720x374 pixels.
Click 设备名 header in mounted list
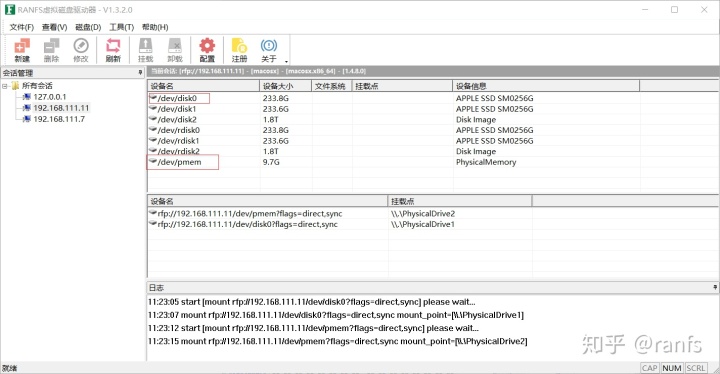[x=268, y=201]
